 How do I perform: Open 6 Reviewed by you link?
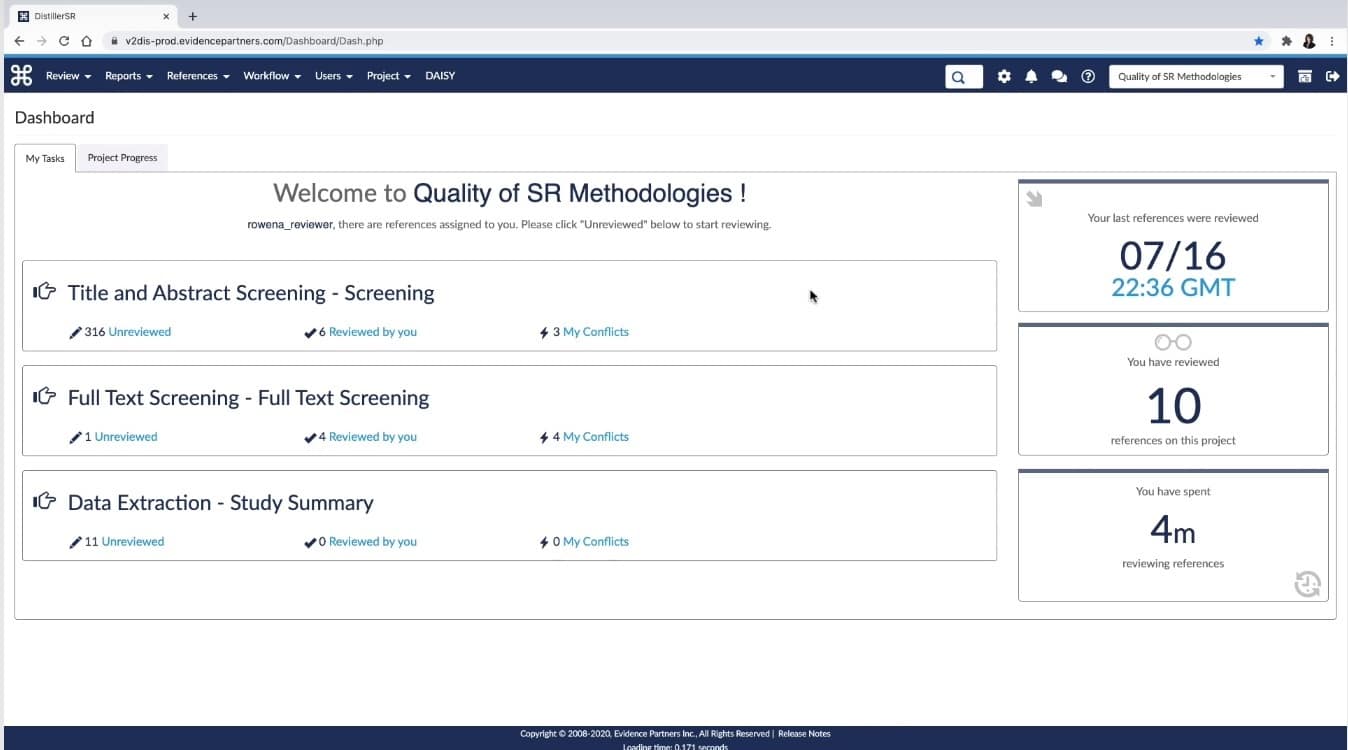click(372, 332)
